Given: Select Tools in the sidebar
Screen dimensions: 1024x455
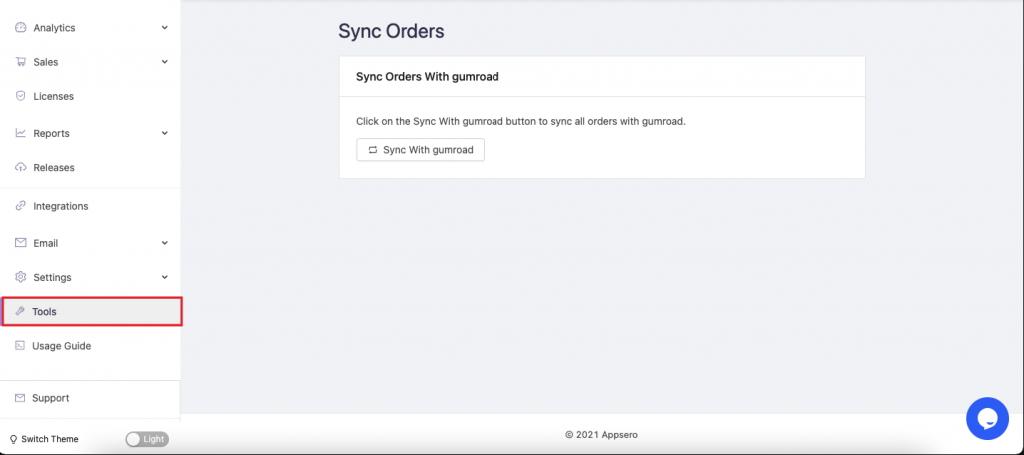Looking at the screenshot, I should 91,311.
